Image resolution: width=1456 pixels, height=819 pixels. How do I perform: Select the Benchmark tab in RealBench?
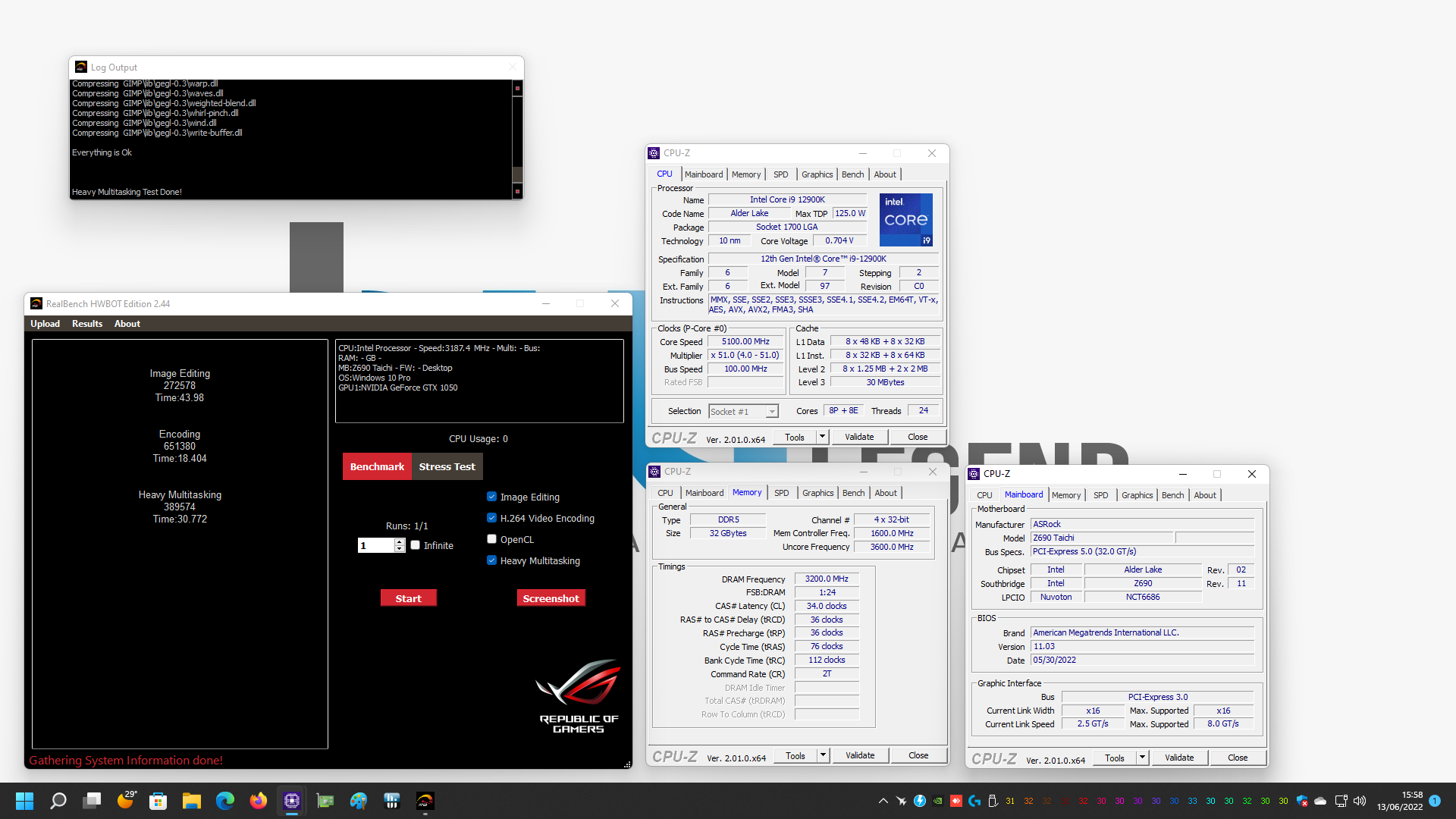pyautogui.click(x=377, y=466)
